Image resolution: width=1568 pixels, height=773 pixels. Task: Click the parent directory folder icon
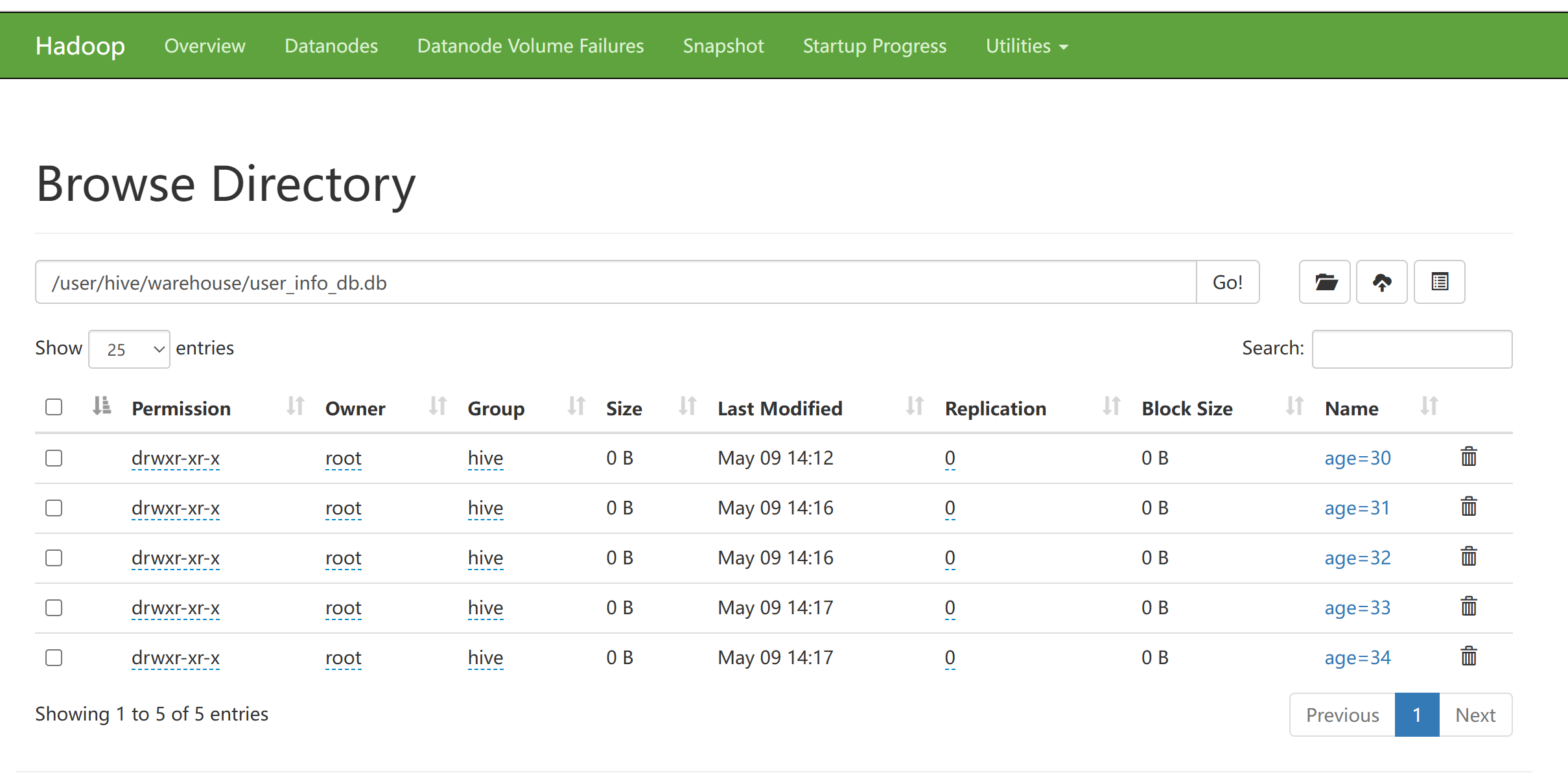pyautogui.click(x=1324, y=282)
